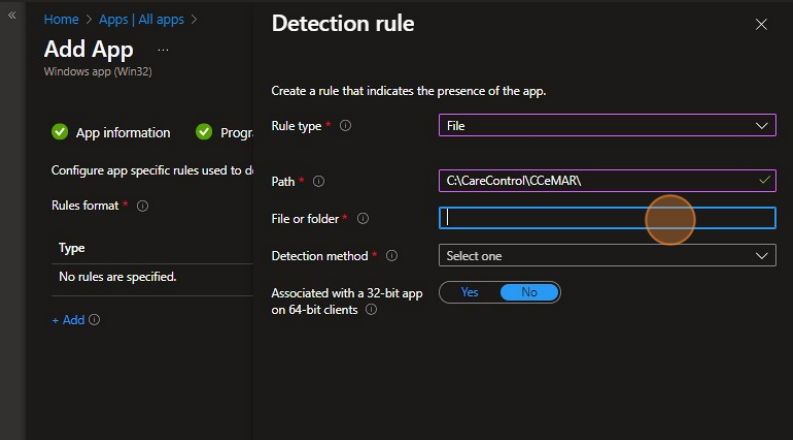Click info icon for 32-bit app setting
The image size is (793, 440).
[x=371, y=310]
